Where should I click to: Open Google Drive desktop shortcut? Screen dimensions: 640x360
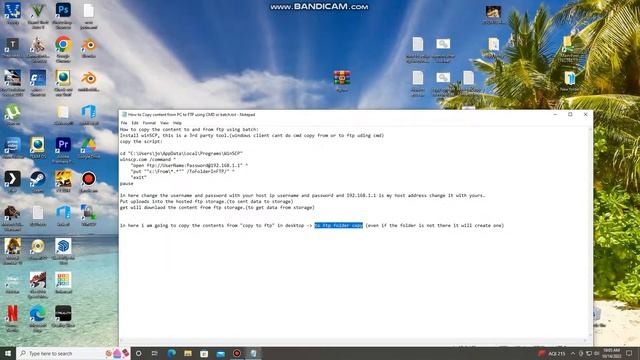coord(89,148)
